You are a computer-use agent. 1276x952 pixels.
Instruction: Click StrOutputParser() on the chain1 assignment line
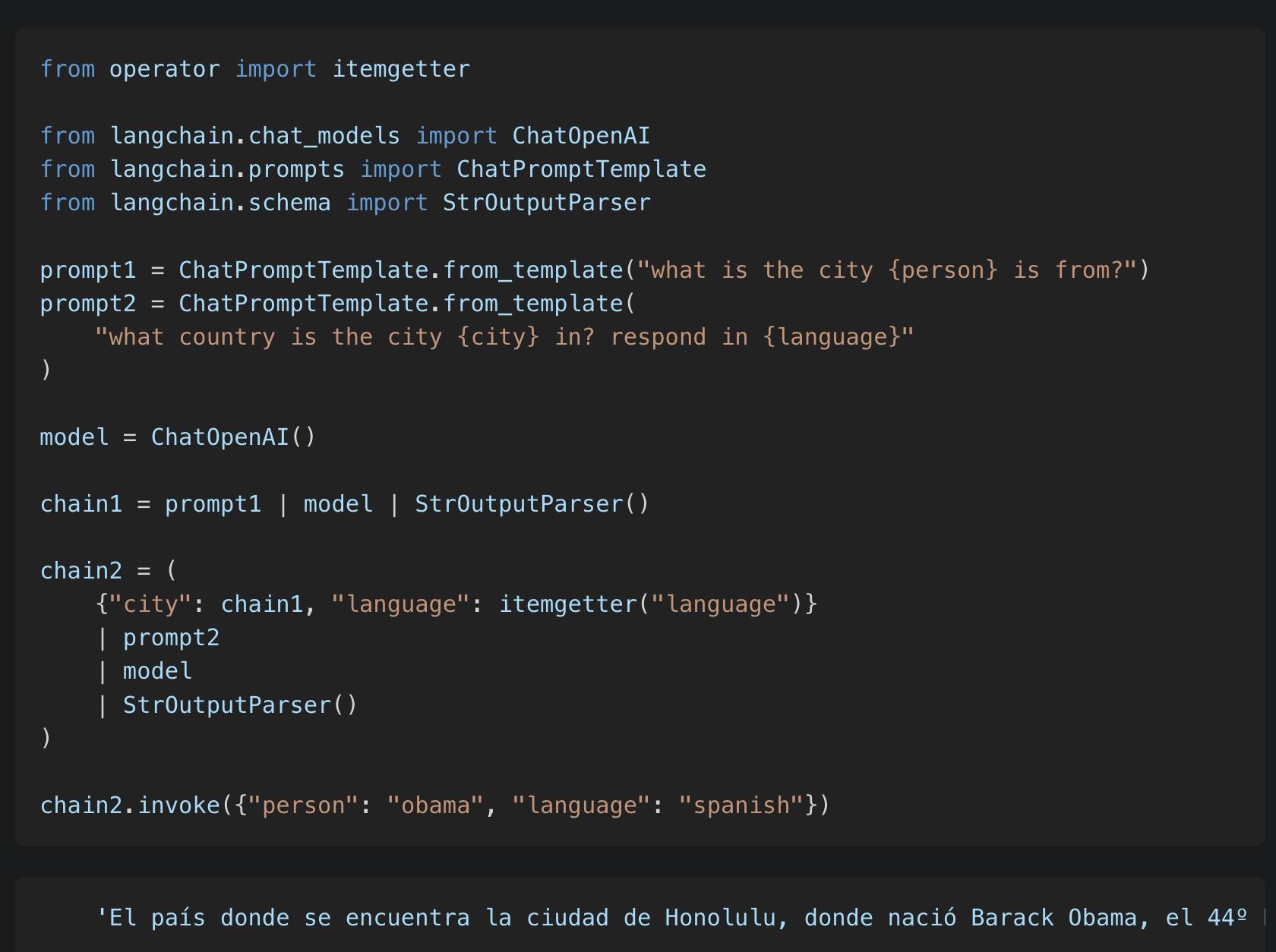coord(532,504)
